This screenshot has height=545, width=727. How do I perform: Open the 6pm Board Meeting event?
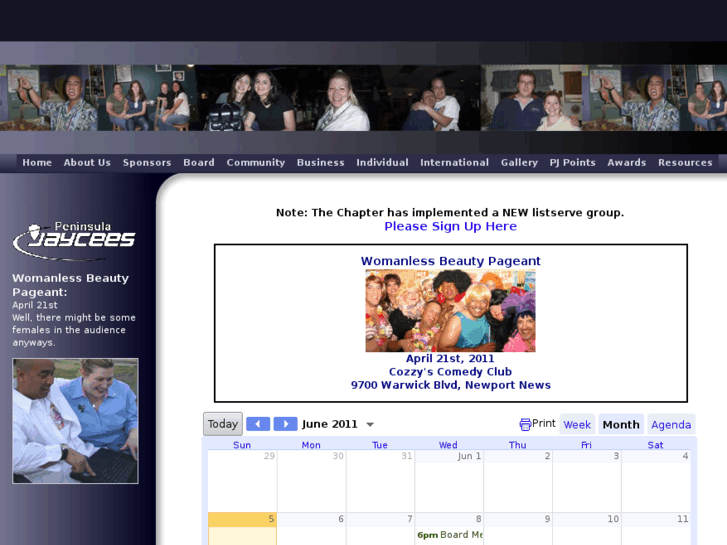[x=450, y=535]
